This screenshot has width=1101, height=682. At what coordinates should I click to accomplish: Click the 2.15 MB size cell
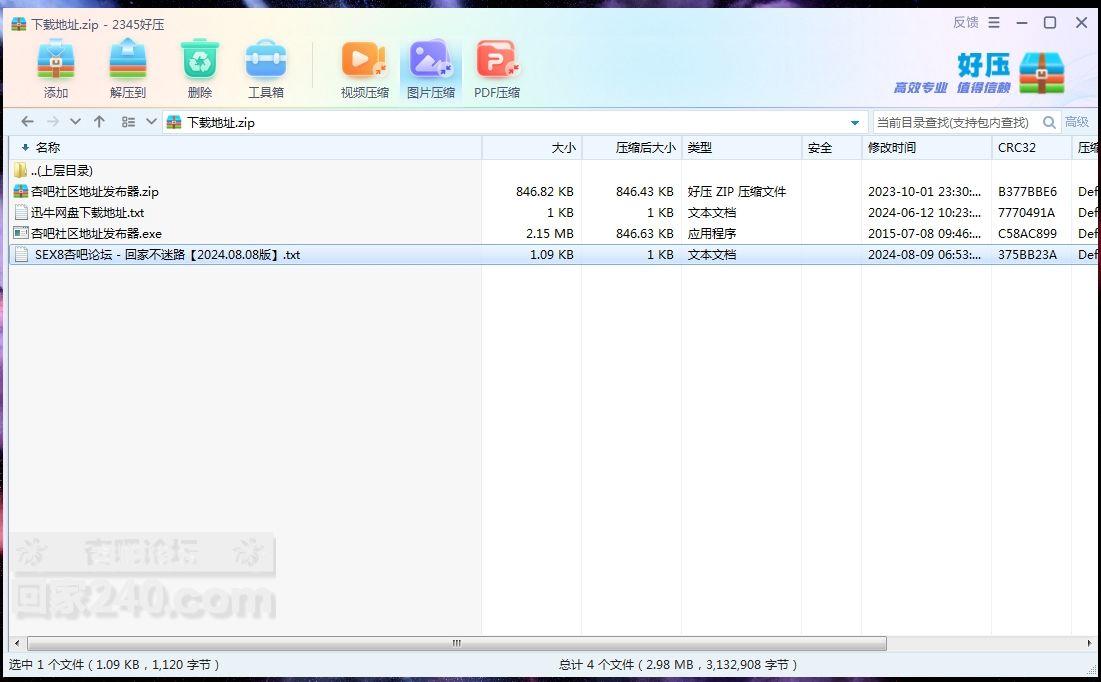(550, 233)
